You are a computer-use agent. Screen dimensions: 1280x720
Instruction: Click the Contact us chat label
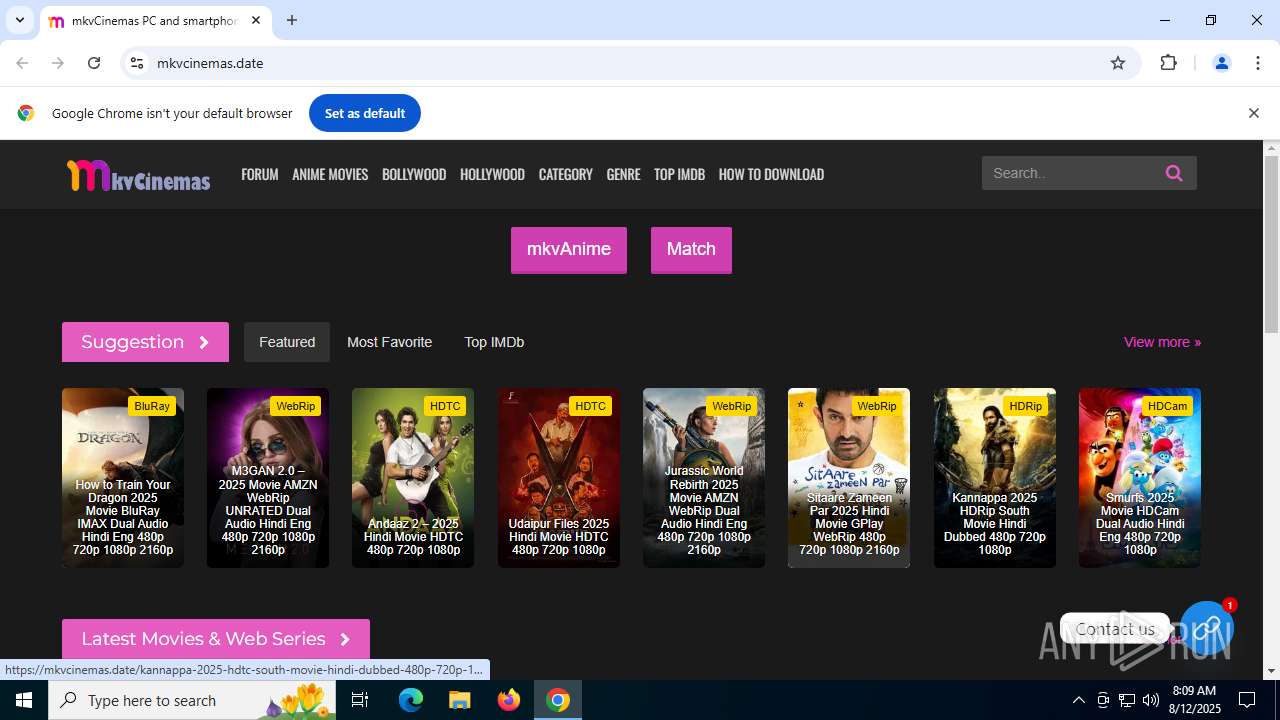(1115, 629)
